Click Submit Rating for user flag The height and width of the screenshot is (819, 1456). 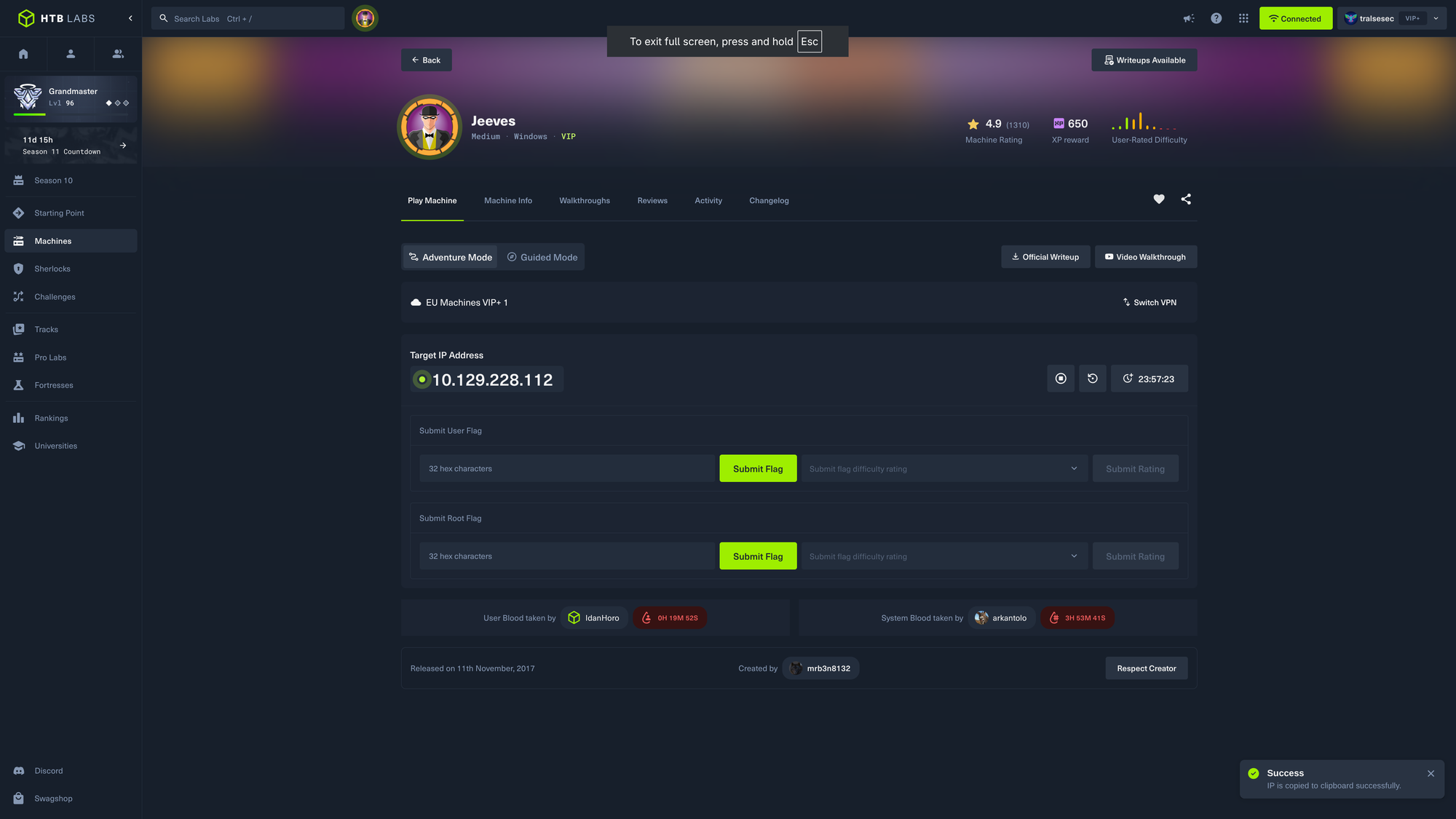[x=1135, y=469]
